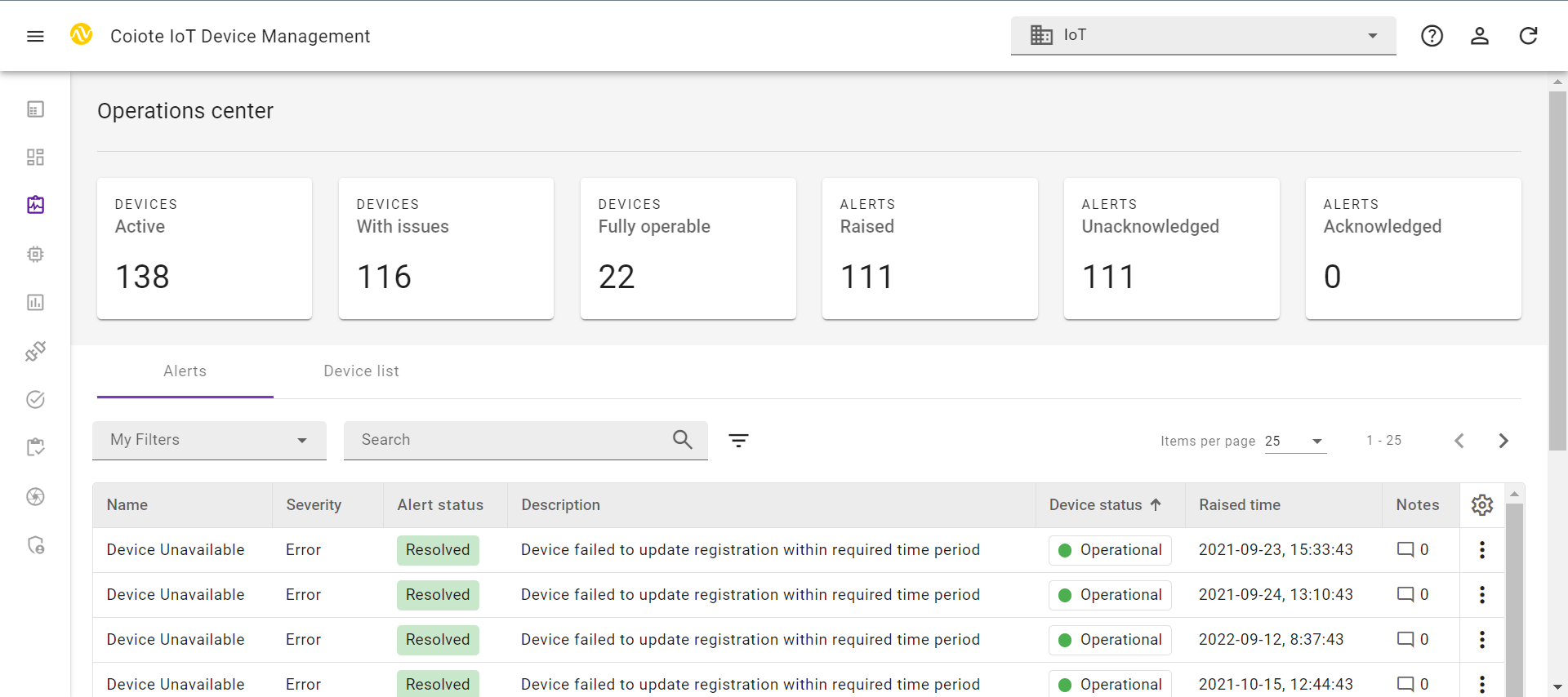Open the IoT domain dropdown
1568x697 pixels.
click(1203, 36)
